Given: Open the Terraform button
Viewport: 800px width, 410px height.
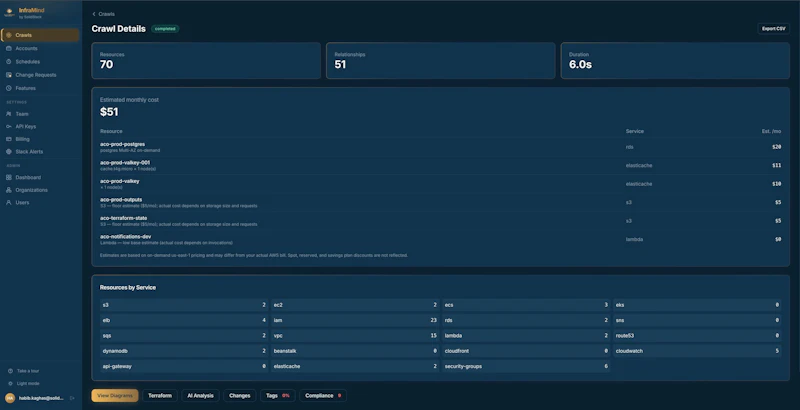Looking at the screenshot, I should pos(160,396).
